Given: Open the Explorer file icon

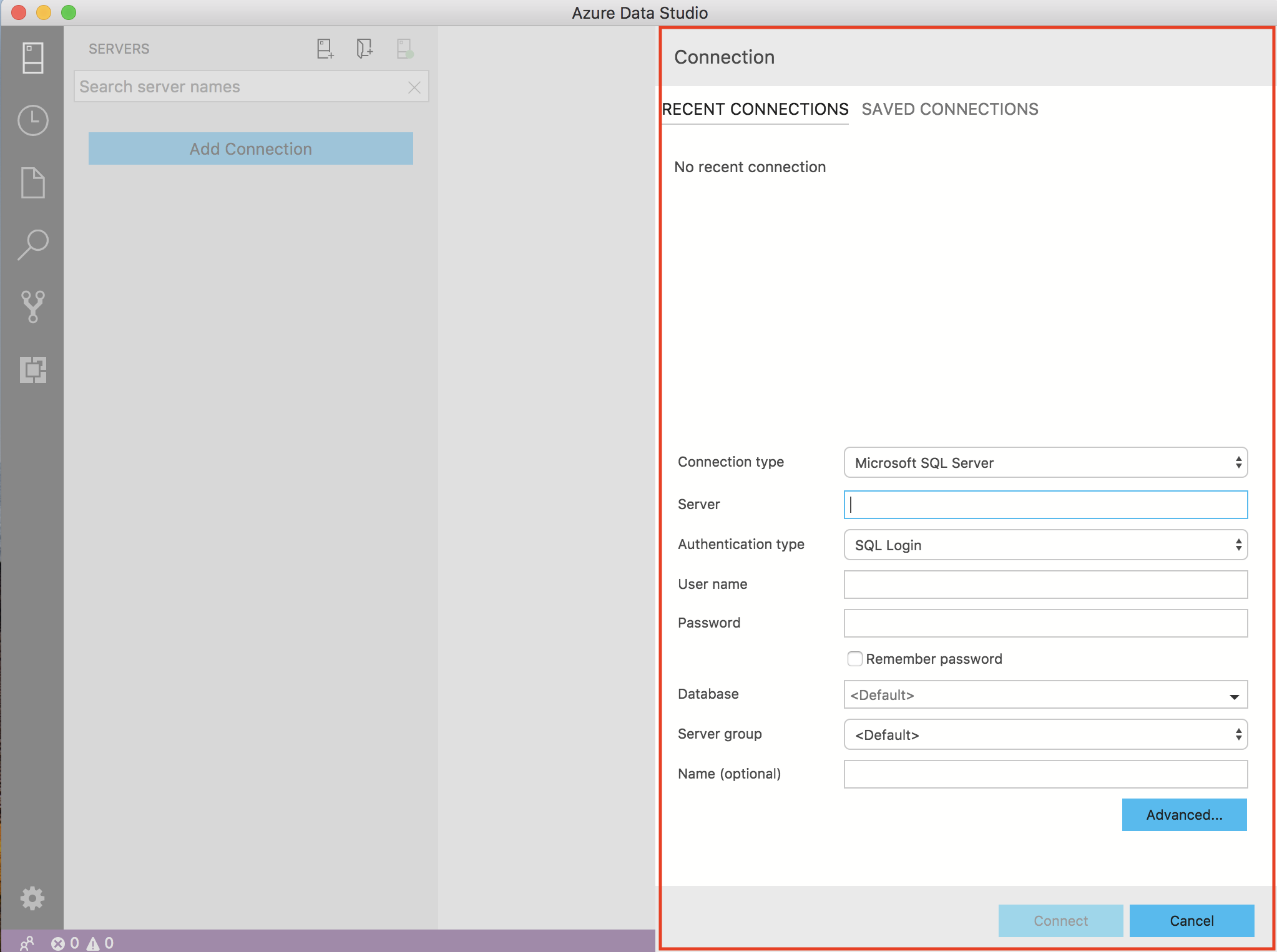Looking at the screenshot, I should point(32,183).
